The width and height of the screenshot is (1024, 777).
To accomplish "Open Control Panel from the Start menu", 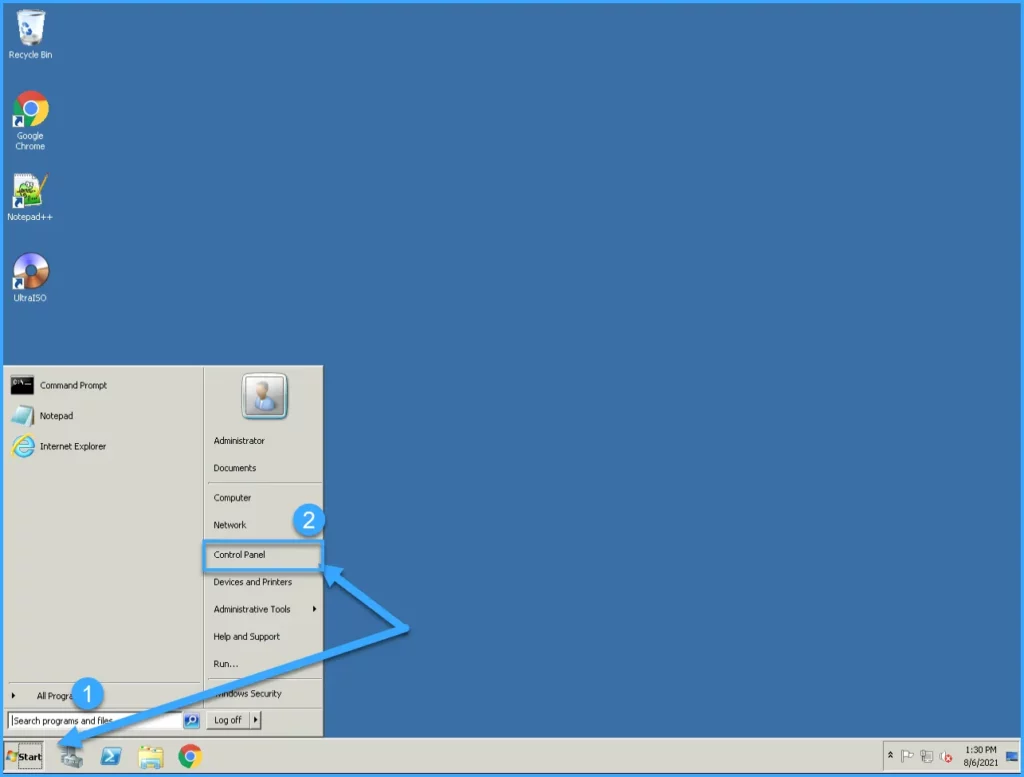I will coord(240,555).
